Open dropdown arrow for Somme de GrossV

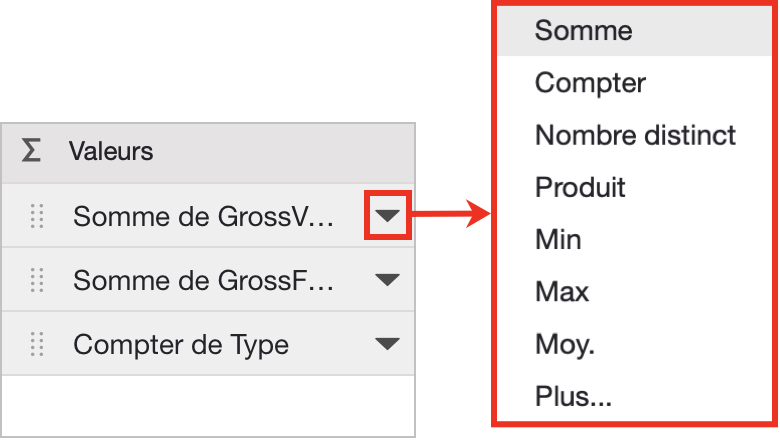point(387,216)
